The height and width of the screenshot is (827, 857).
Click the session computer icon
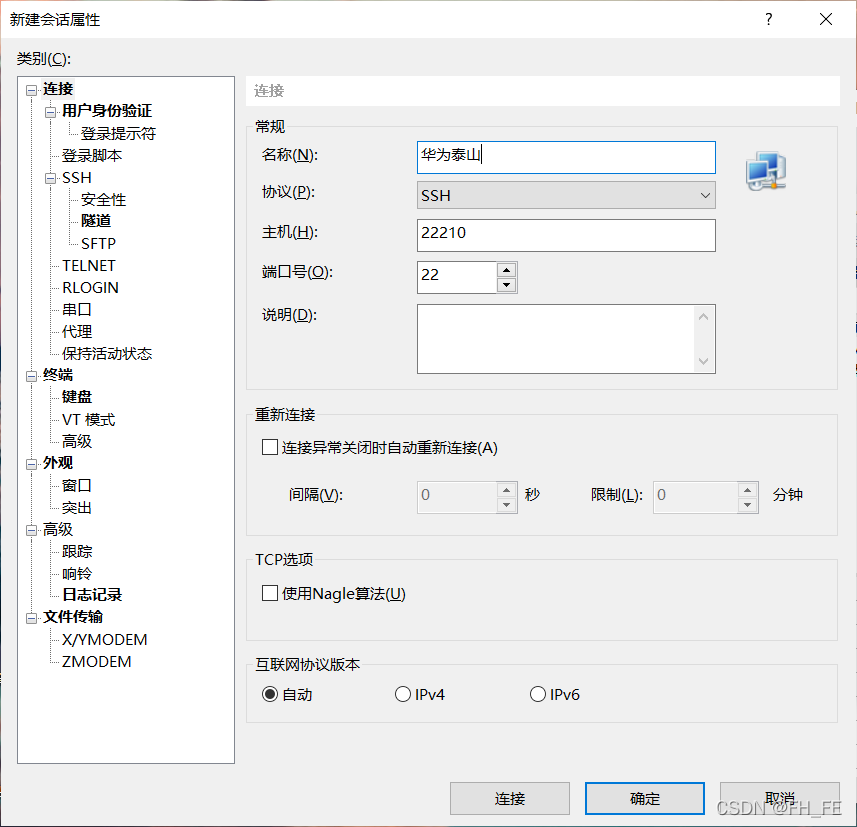766,171
